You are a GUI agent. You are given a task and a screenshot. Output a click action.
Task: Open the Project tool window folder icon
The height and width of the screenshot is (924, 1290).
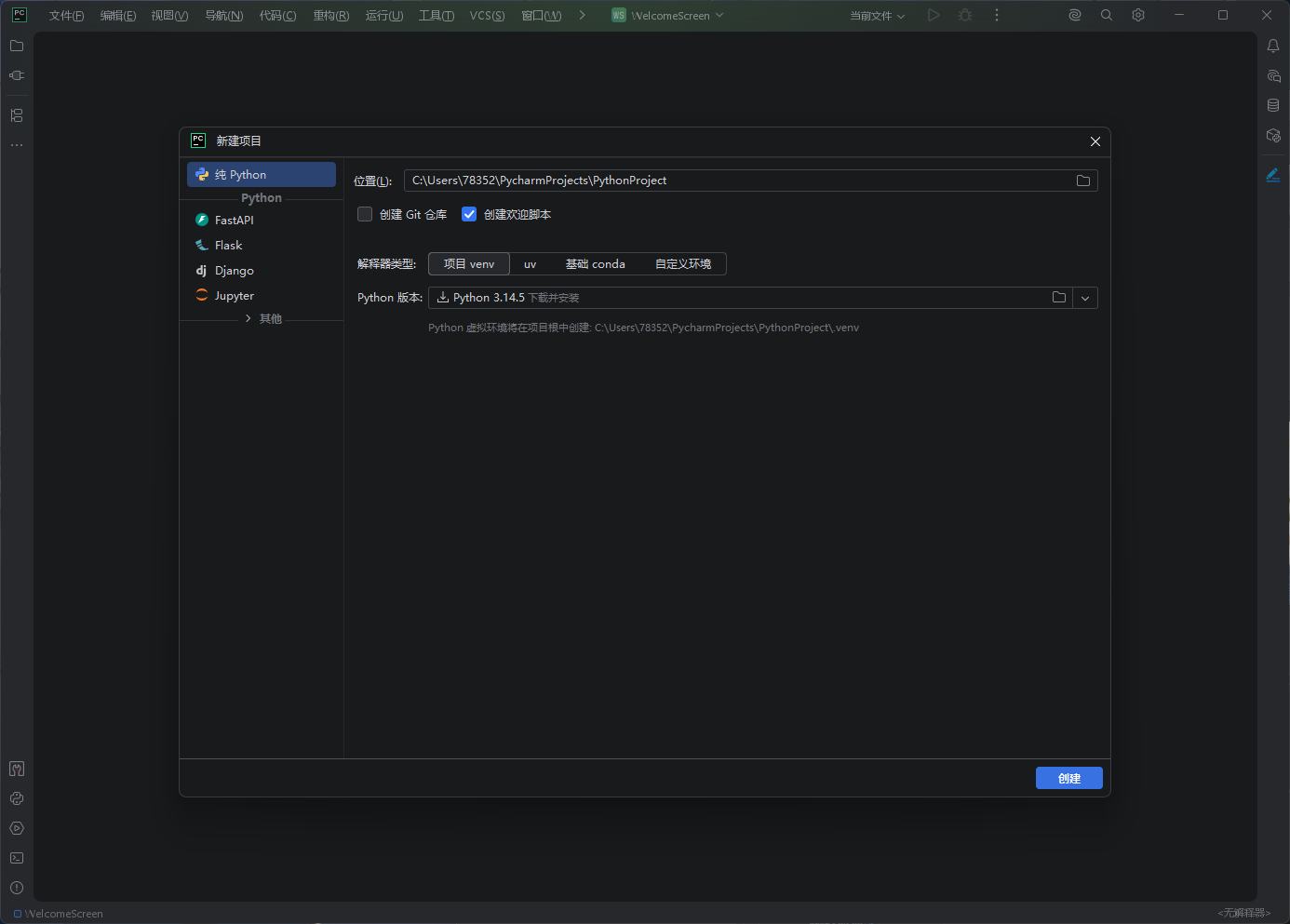tap(17, 46)
